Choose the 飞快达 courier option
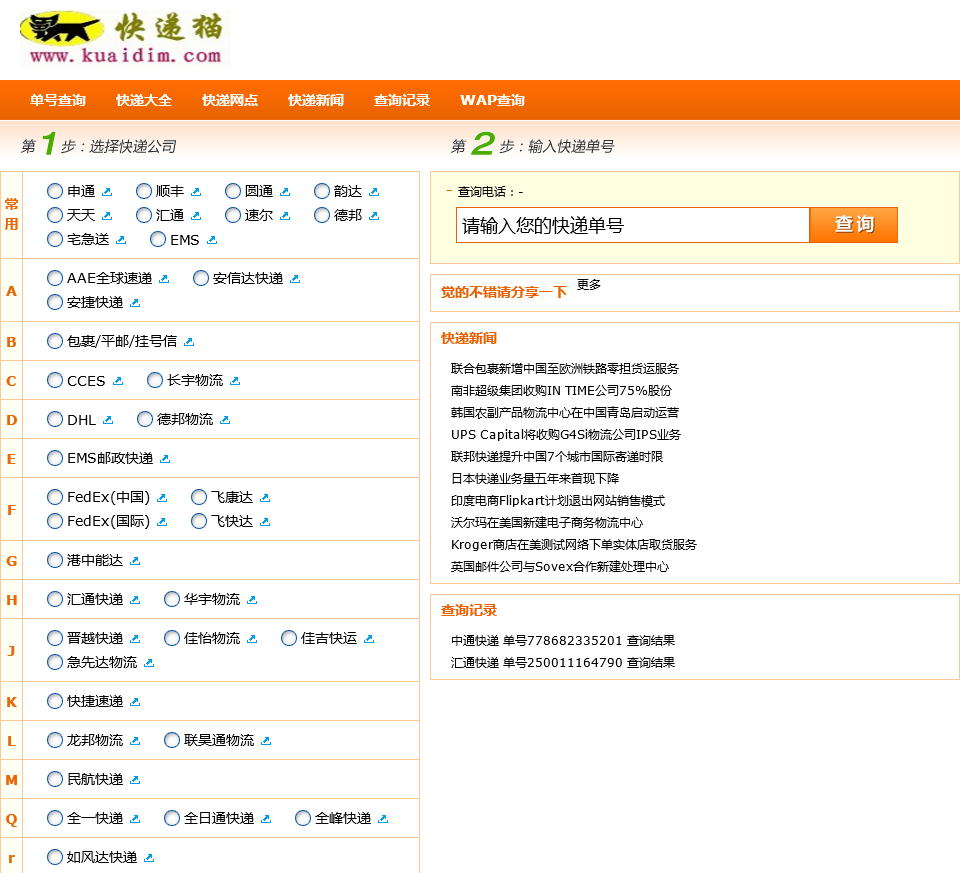 pyautogui.click(x=199, y=521)
